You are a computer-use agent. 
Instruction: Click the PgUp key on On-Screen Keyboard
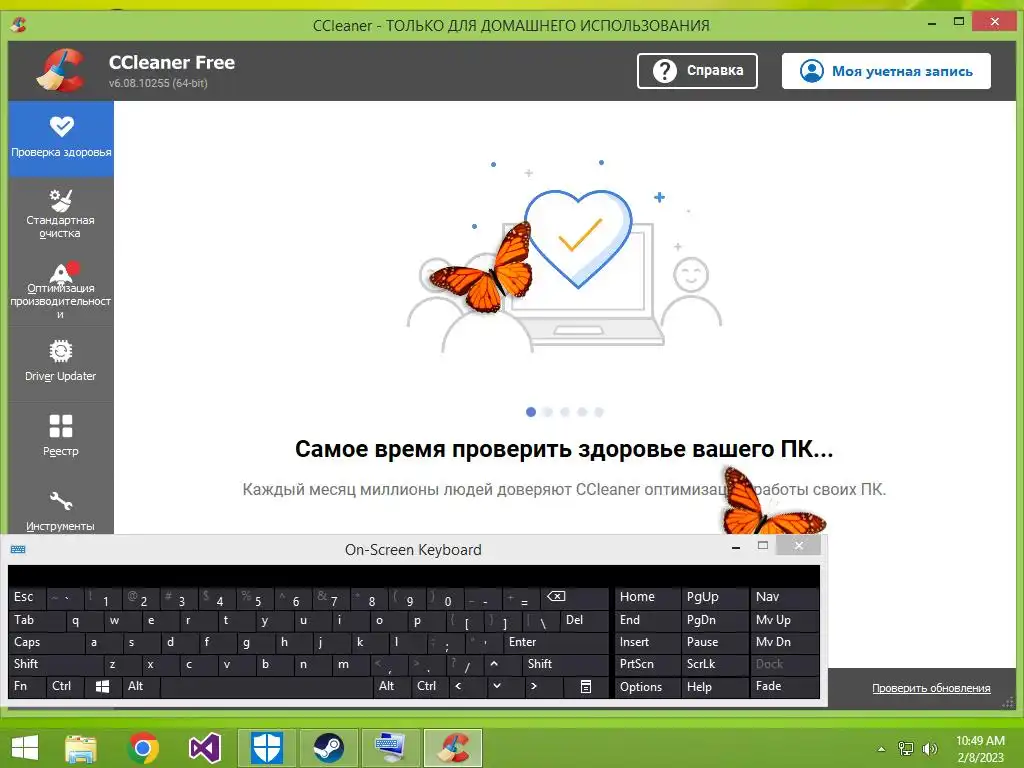tap(714, 597)
